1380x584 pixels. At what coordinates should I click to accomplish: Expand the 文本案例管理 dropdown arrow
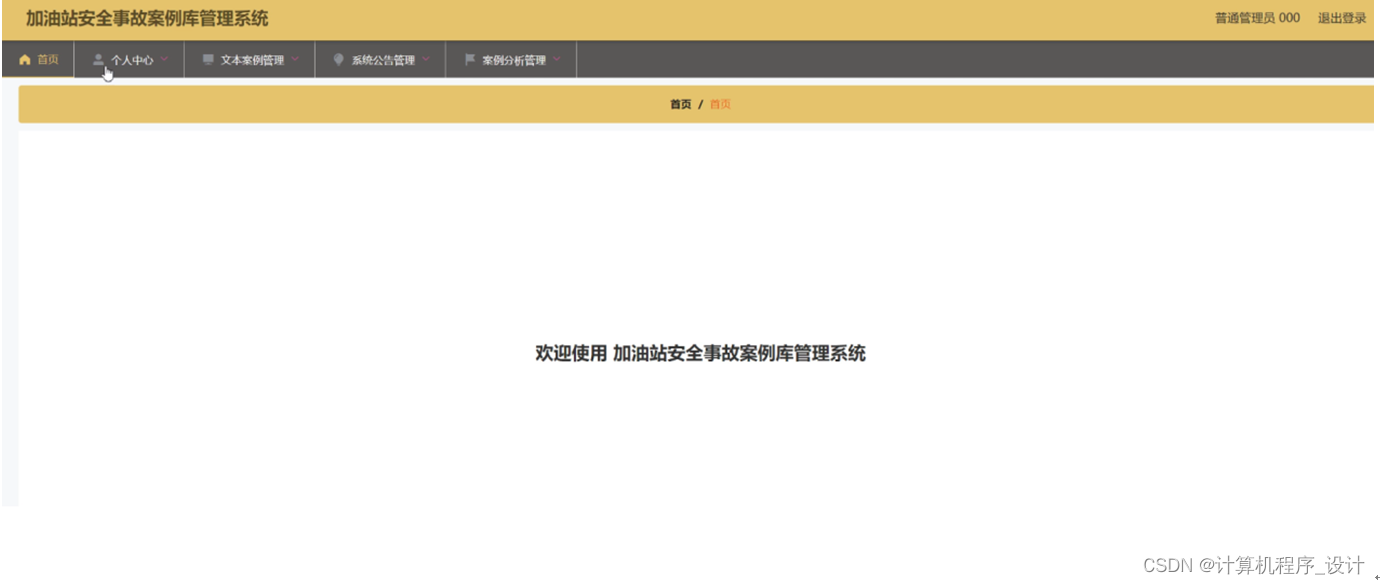295,60
